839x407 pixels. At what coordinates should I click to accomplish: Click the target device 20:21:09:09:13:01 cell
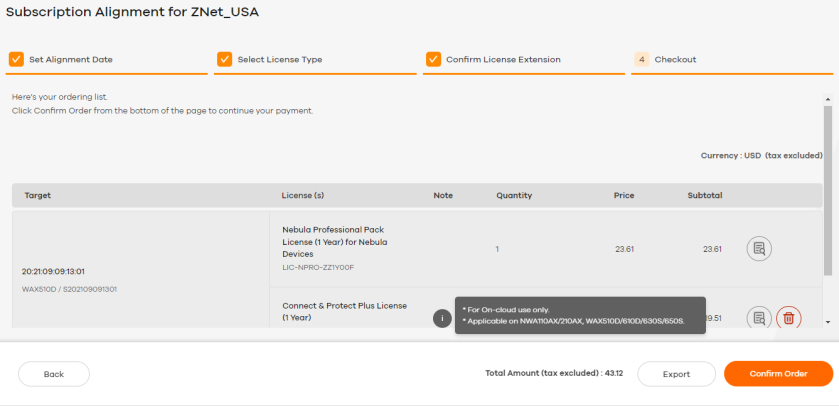[x=141, y=270]
